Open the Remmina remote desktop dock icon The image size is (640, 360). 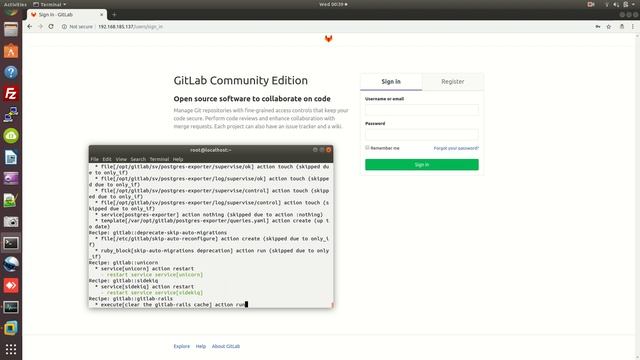click(11, 115)
